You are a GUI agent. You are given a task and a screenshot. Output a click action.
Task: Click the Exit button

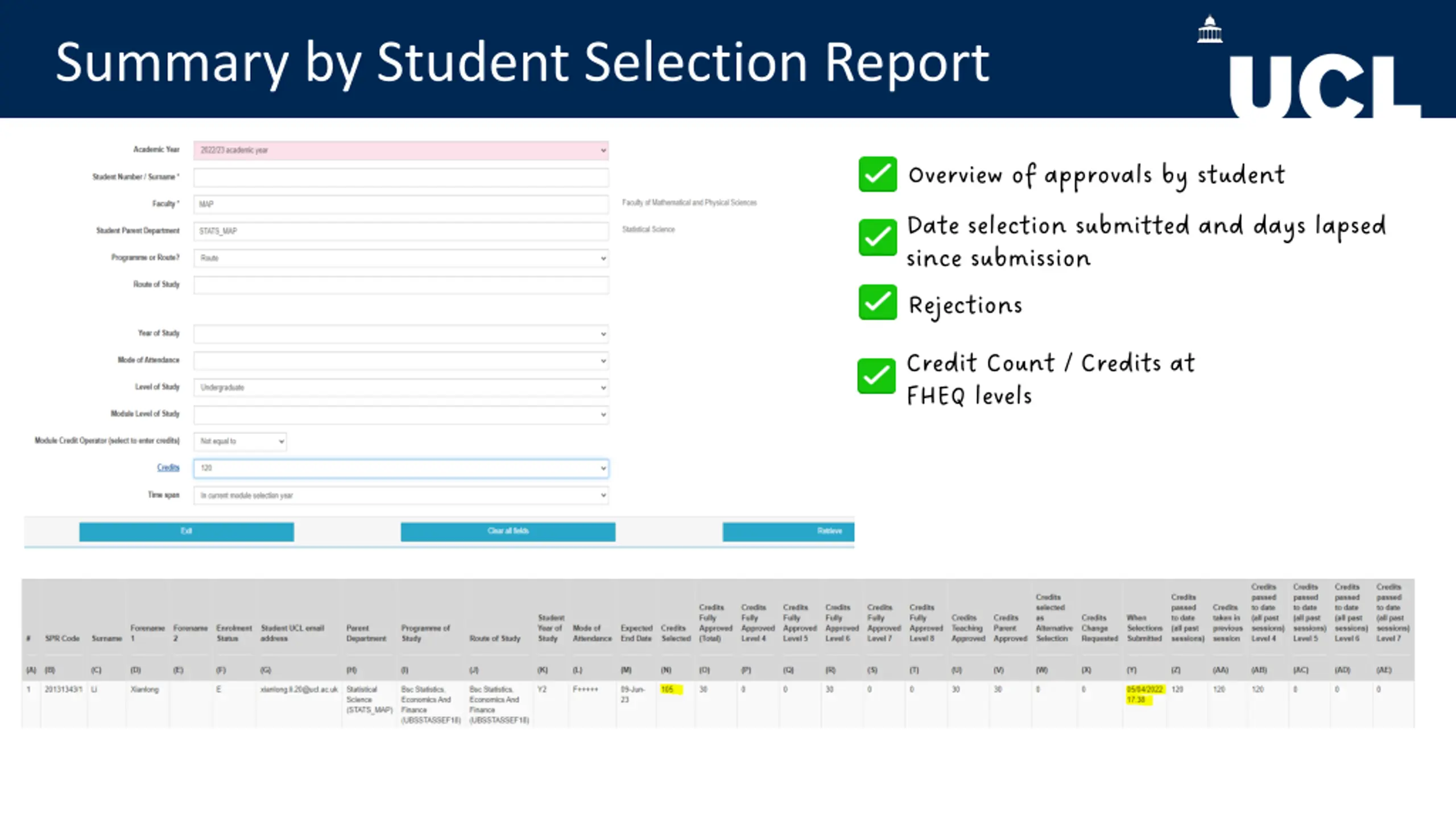click(x=187, y=532)
